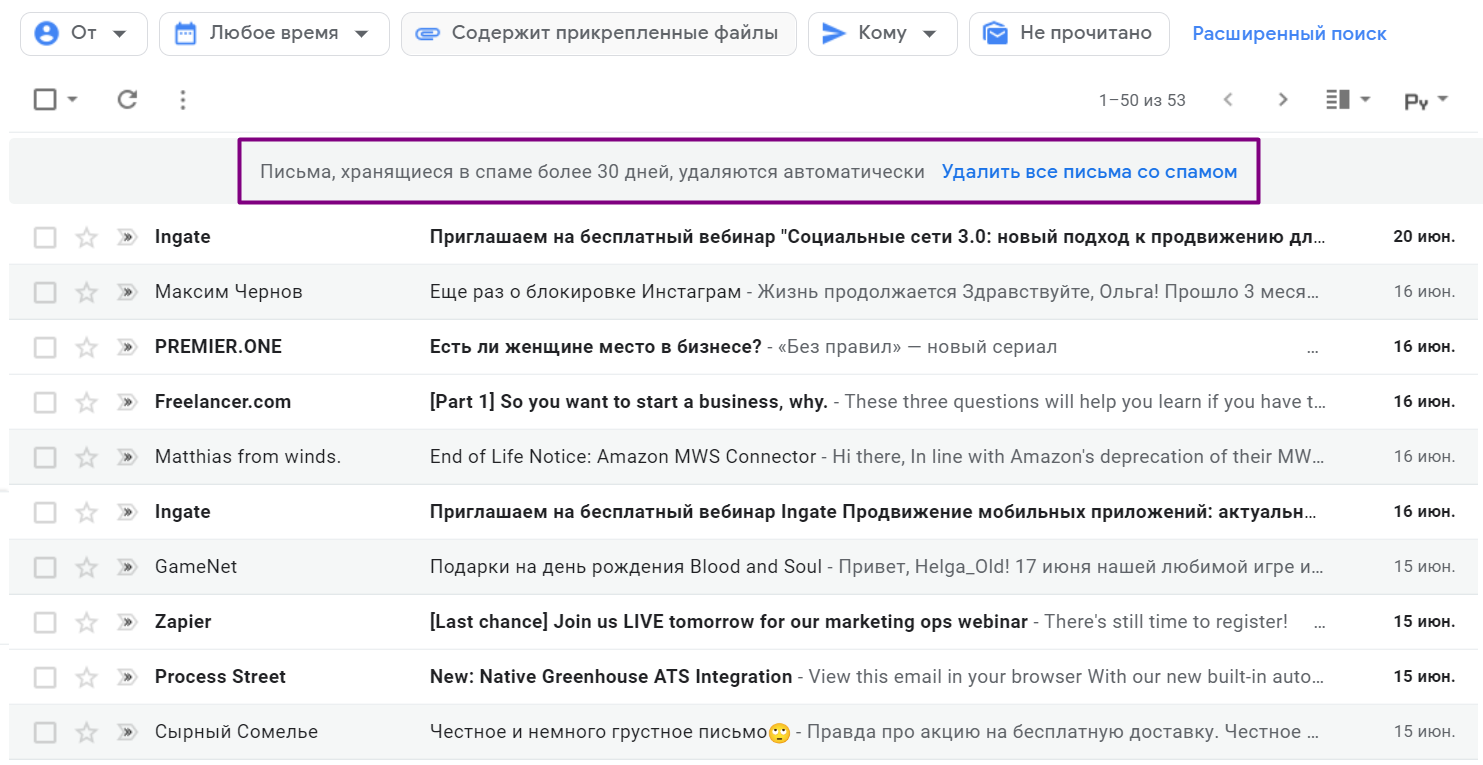Select the Максим Чернов email checkbox
Viewport: 1483px width, 765px height.
45,292
